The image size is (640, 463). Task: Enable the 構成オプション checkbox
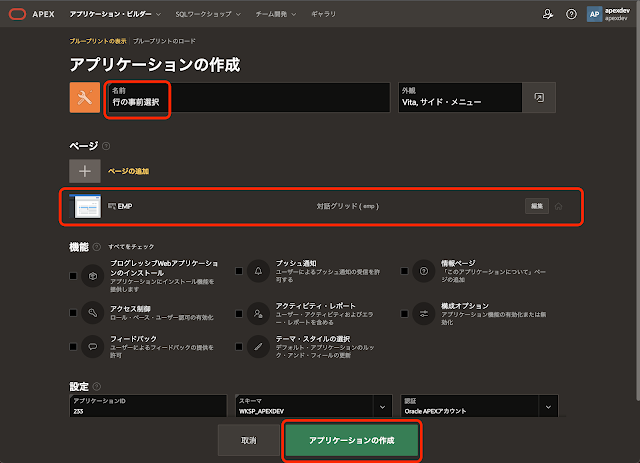coord(404,314)
